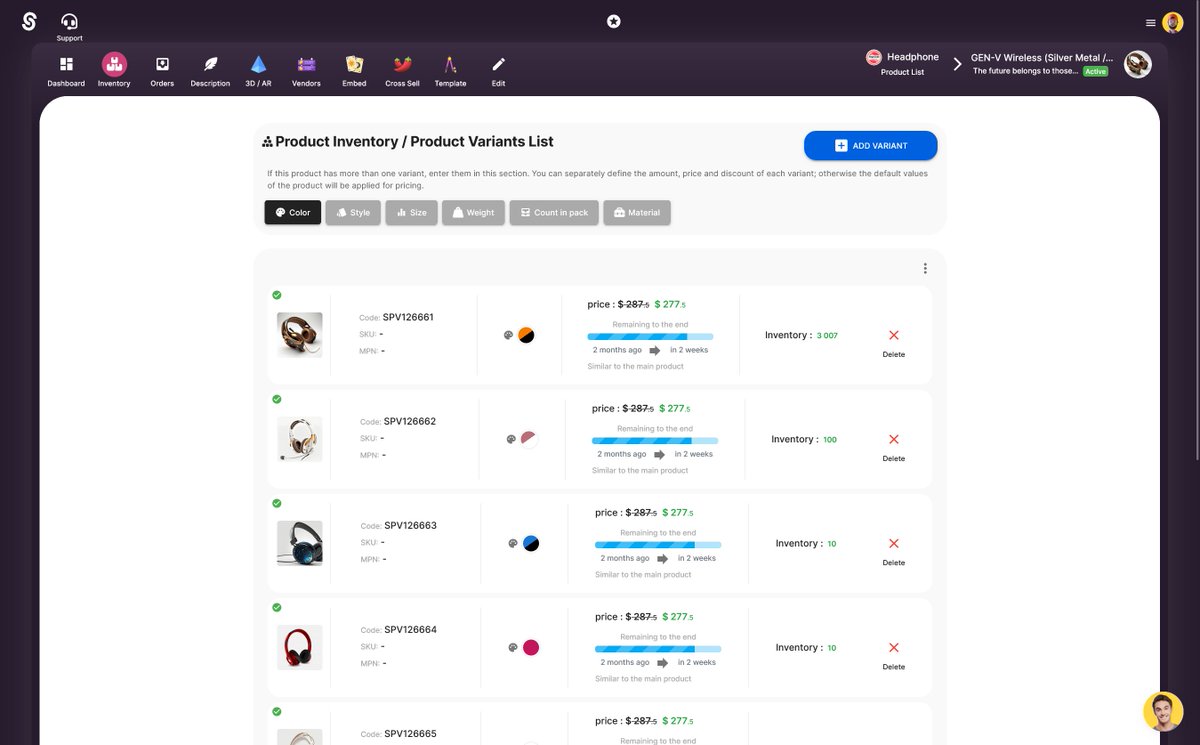Click the Active status badge
This screenshot has height=745, width=1200.
point(1096,72)
